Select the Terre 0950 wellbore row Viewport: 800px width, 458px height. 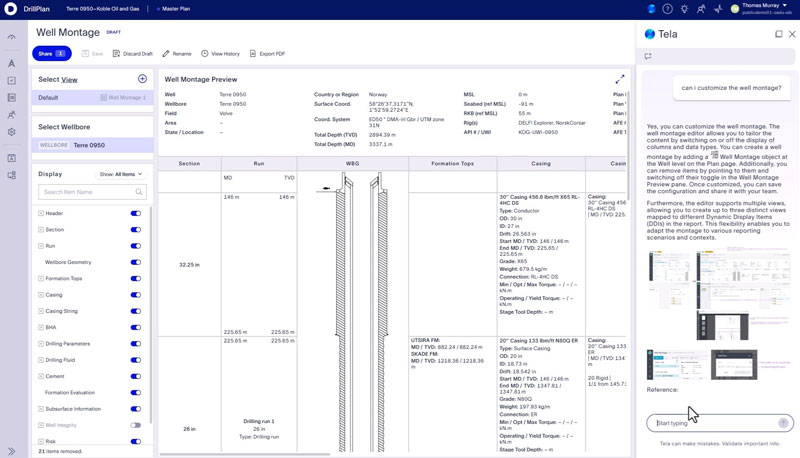(x=92, y=145)
